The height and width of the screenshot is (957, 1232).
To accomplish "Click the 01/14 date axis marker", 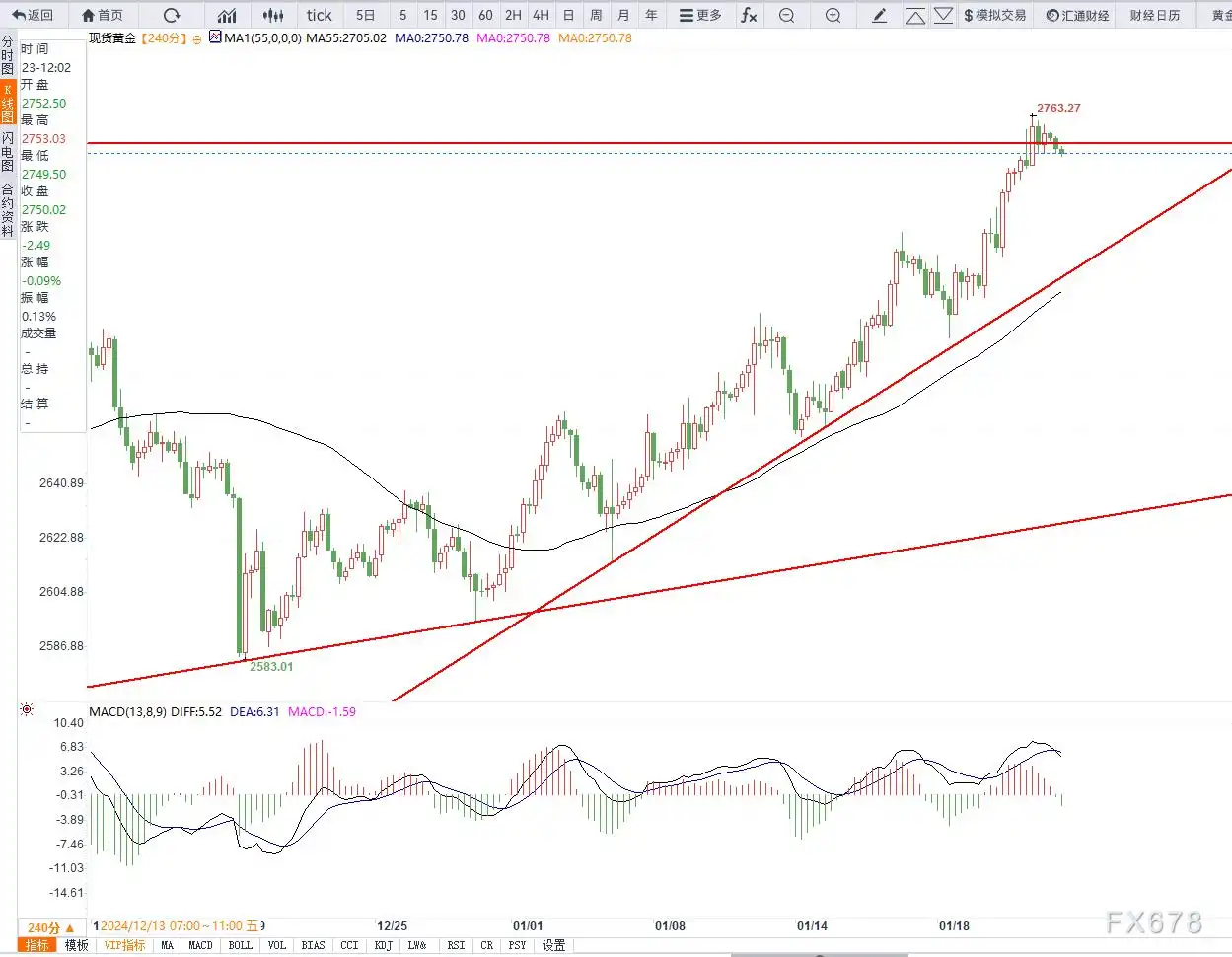I will [x=812, y=926].
